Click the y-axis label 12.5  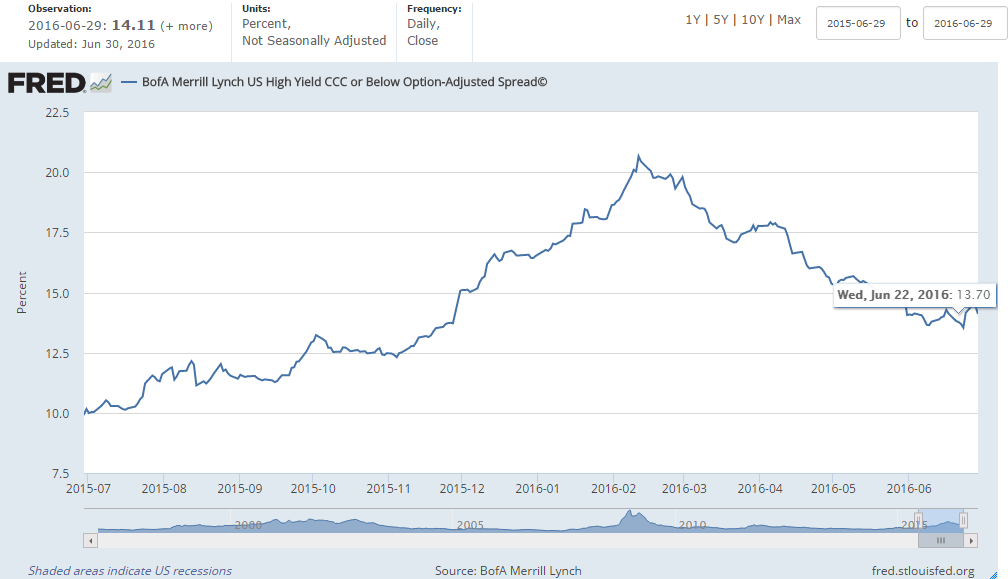57,353
